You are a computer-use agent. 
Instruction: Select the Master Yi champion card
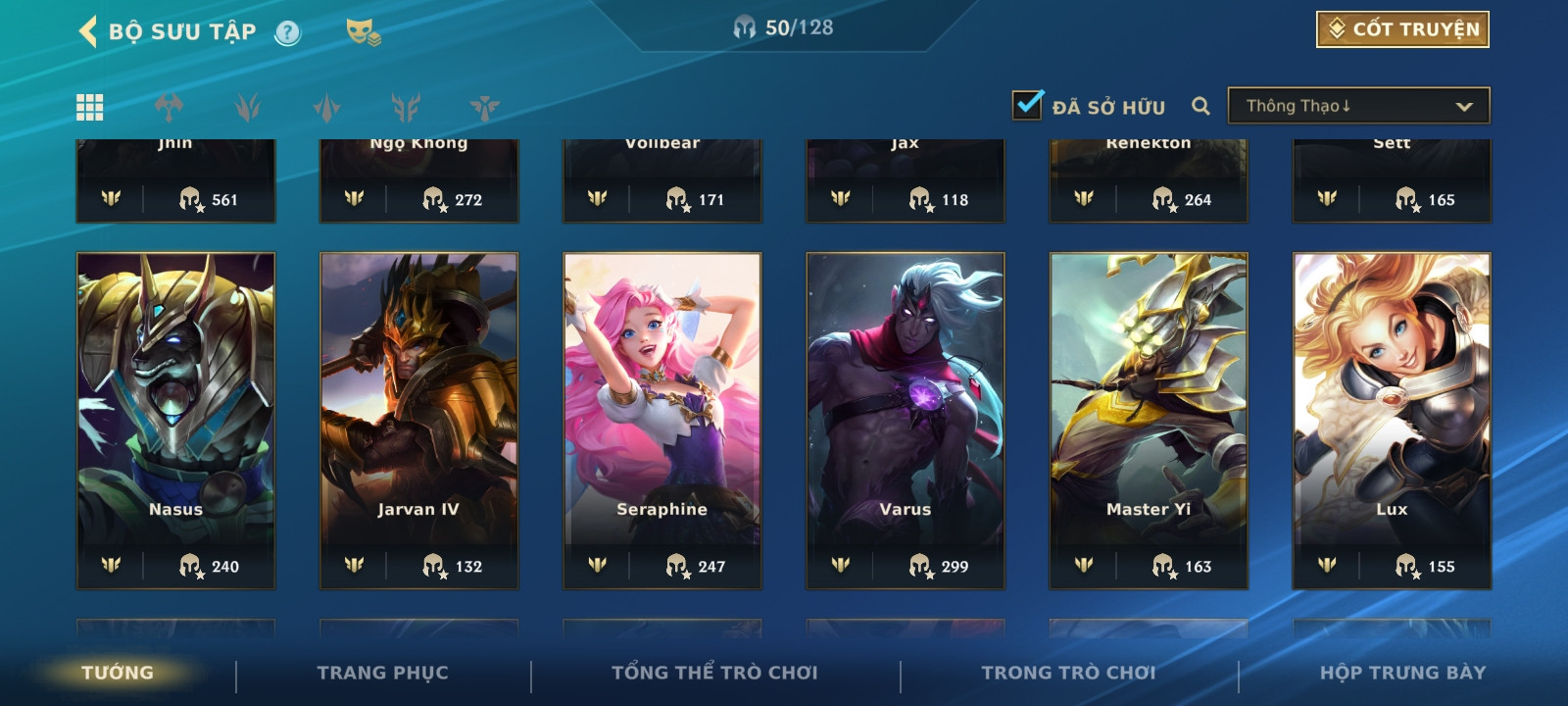coord(1149,421)
